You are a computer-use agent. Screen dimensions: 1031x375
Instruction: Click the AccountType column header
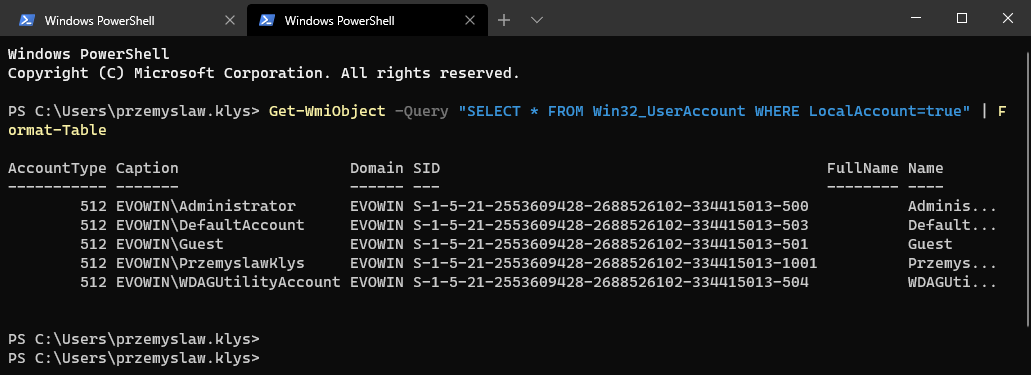57,168
